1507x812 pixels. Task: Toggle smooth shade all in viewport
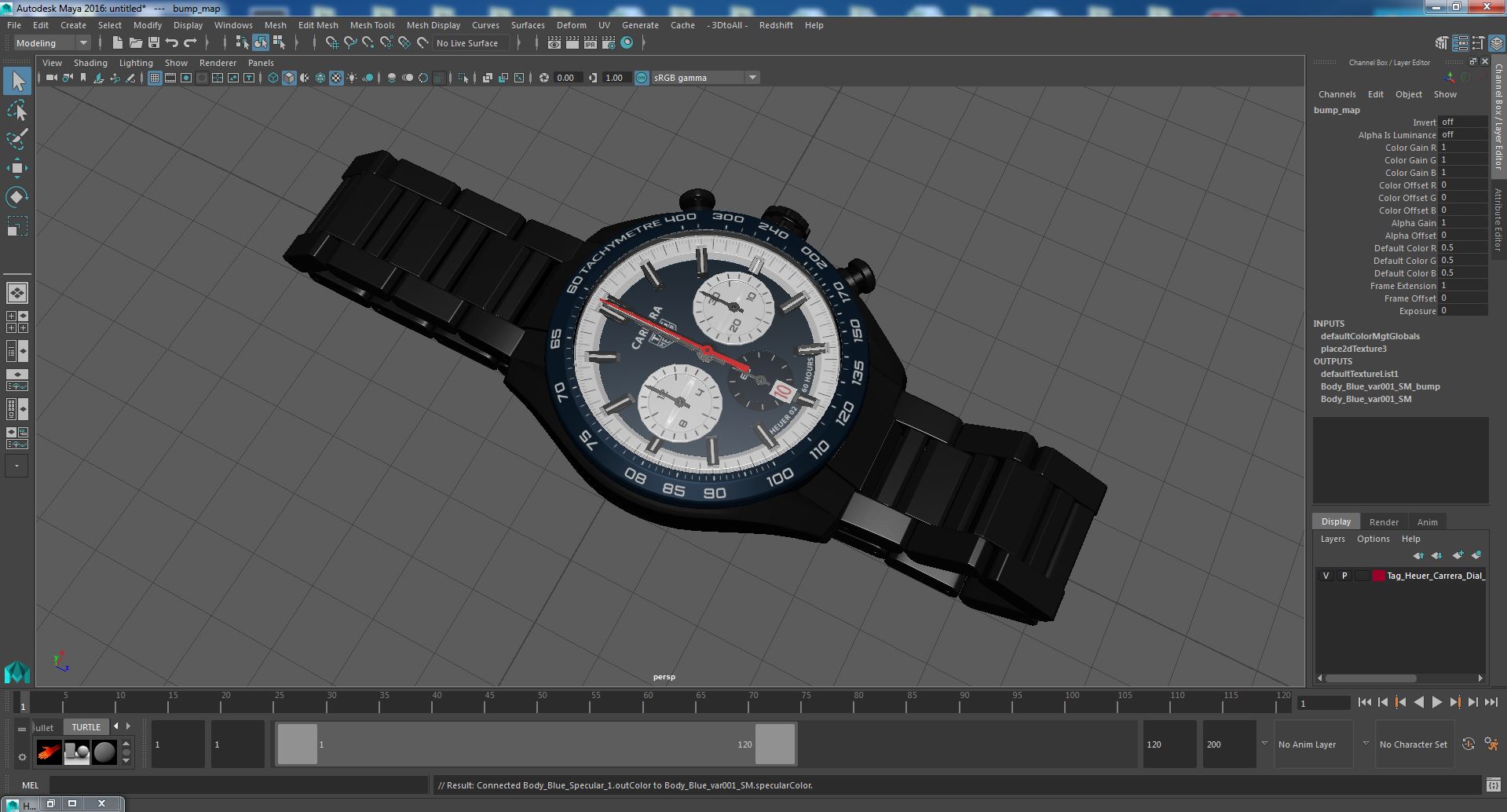[x=289, y=78]
